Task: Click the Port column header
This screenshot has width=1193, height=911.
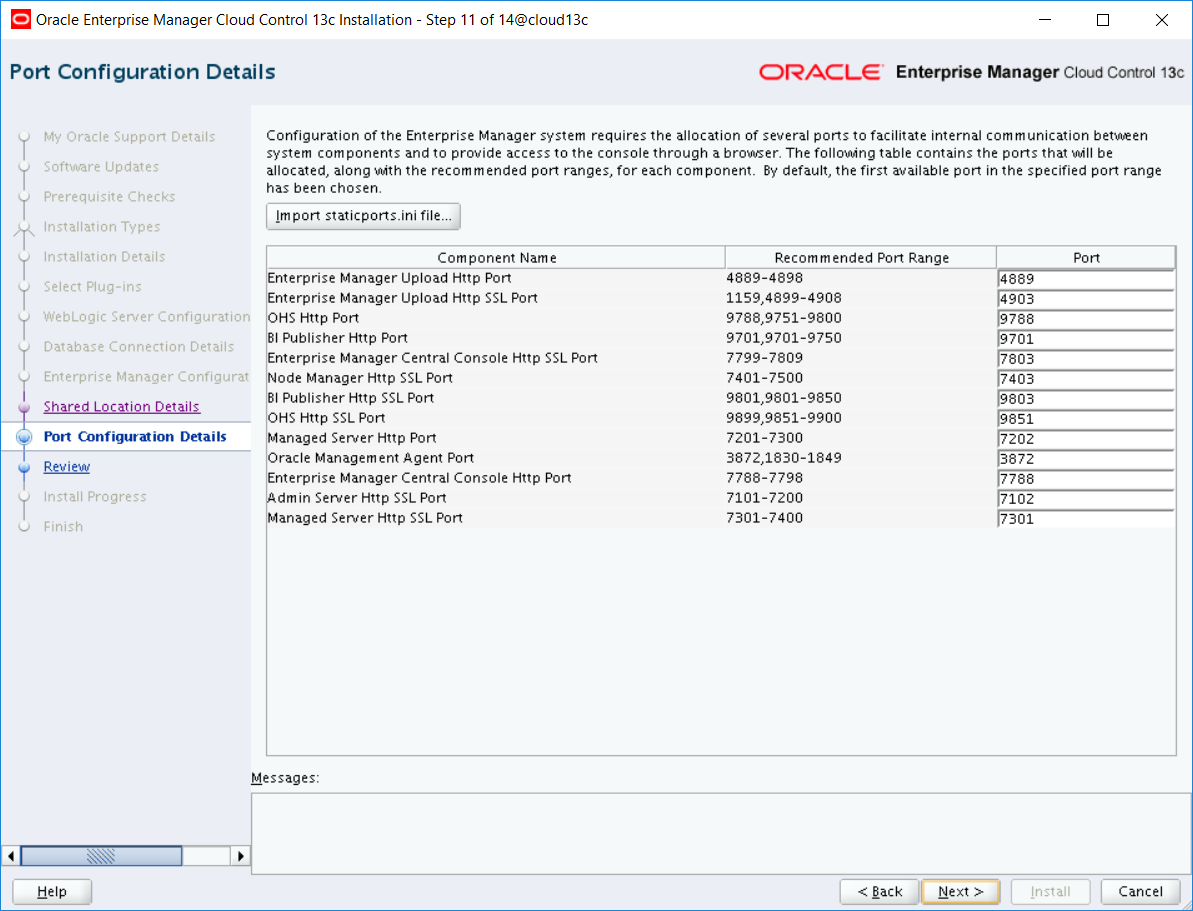Action: (1086, 257)
